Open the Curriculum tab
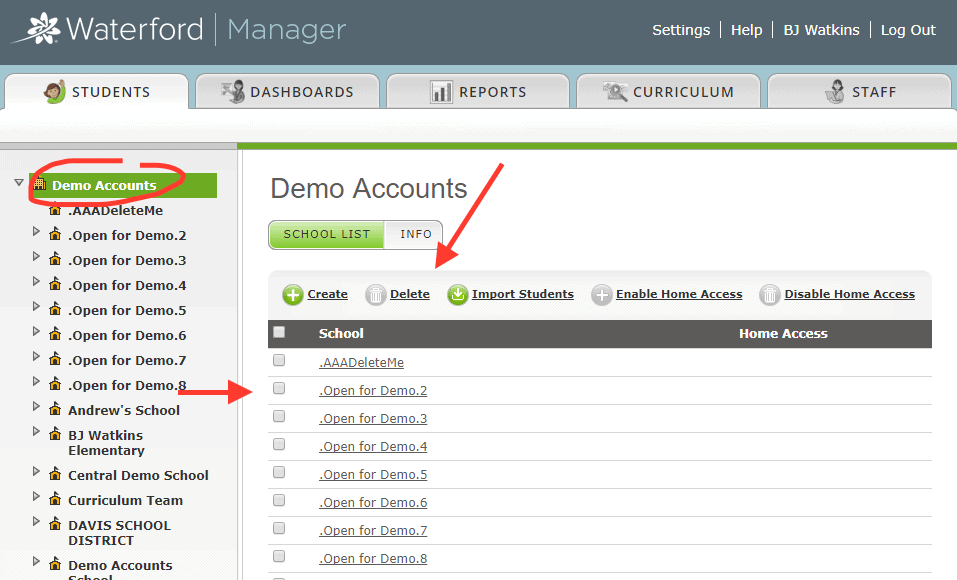The height and width of the screenshot is (580, 957). tap(668, 92)
